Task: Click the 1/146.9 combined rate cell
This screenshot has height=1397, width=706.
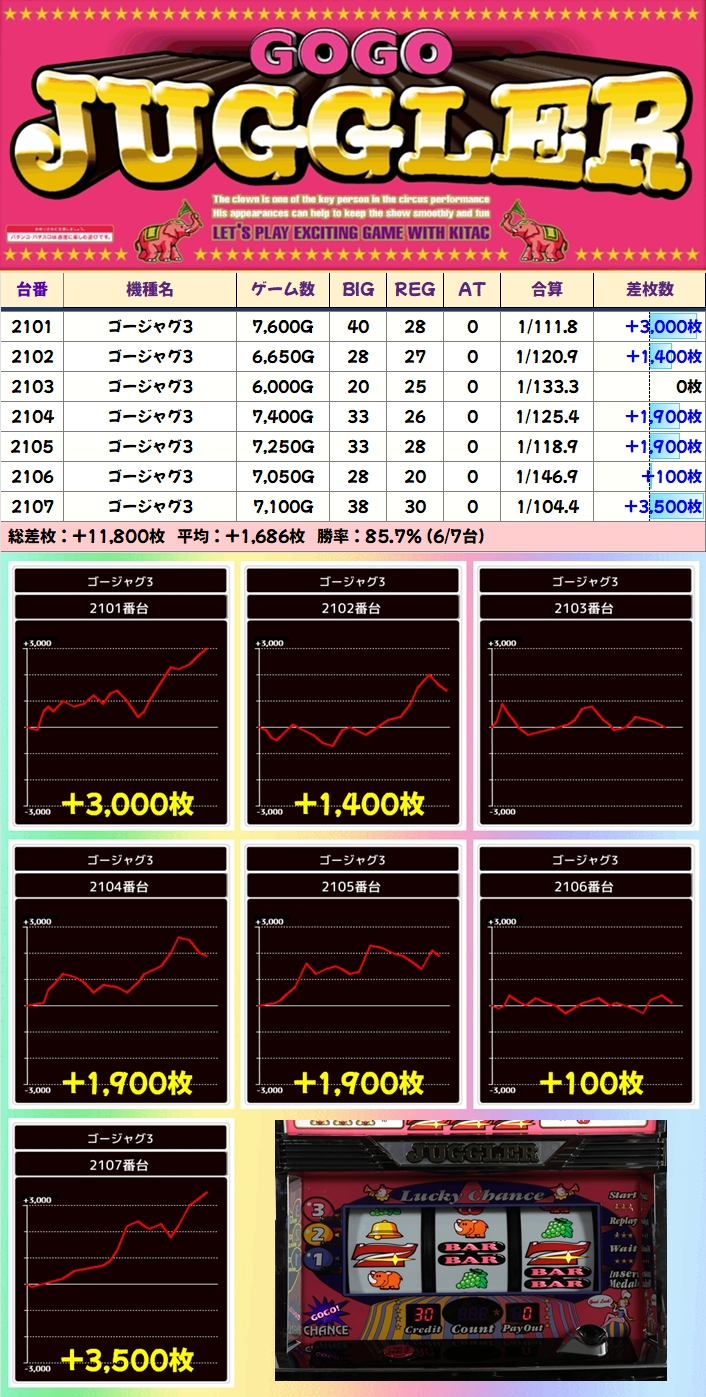Action: pyautogui.click(x=547, y=477)
